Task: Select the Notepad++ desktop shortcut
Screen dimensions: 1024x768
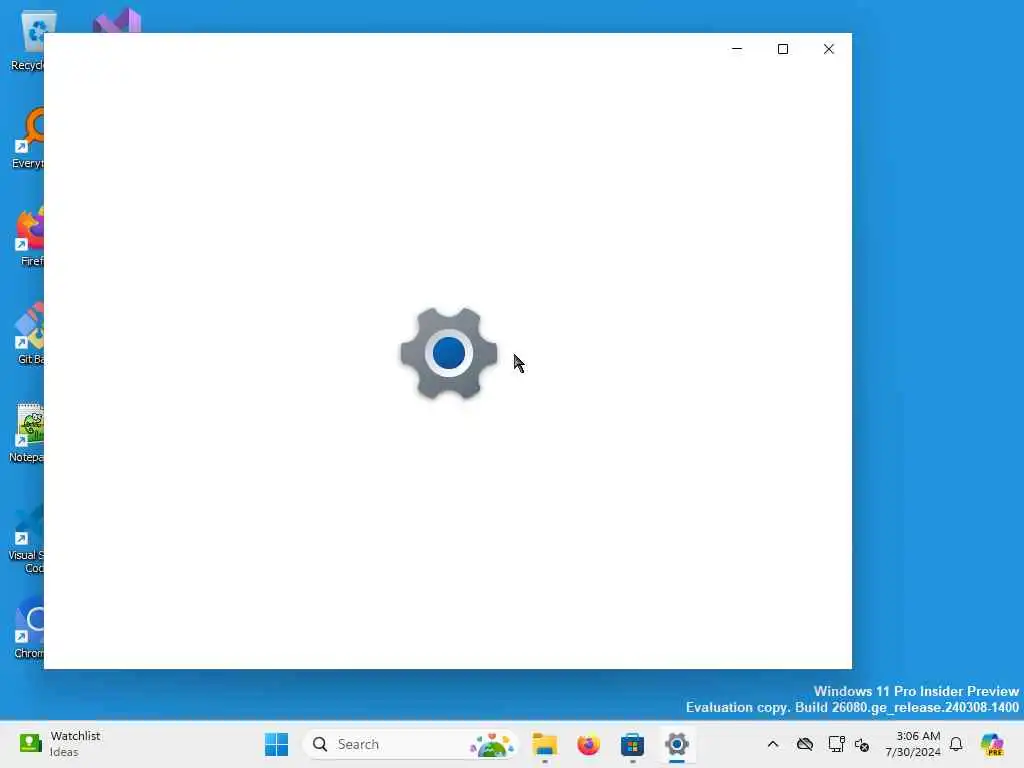Action: (26, 434)
